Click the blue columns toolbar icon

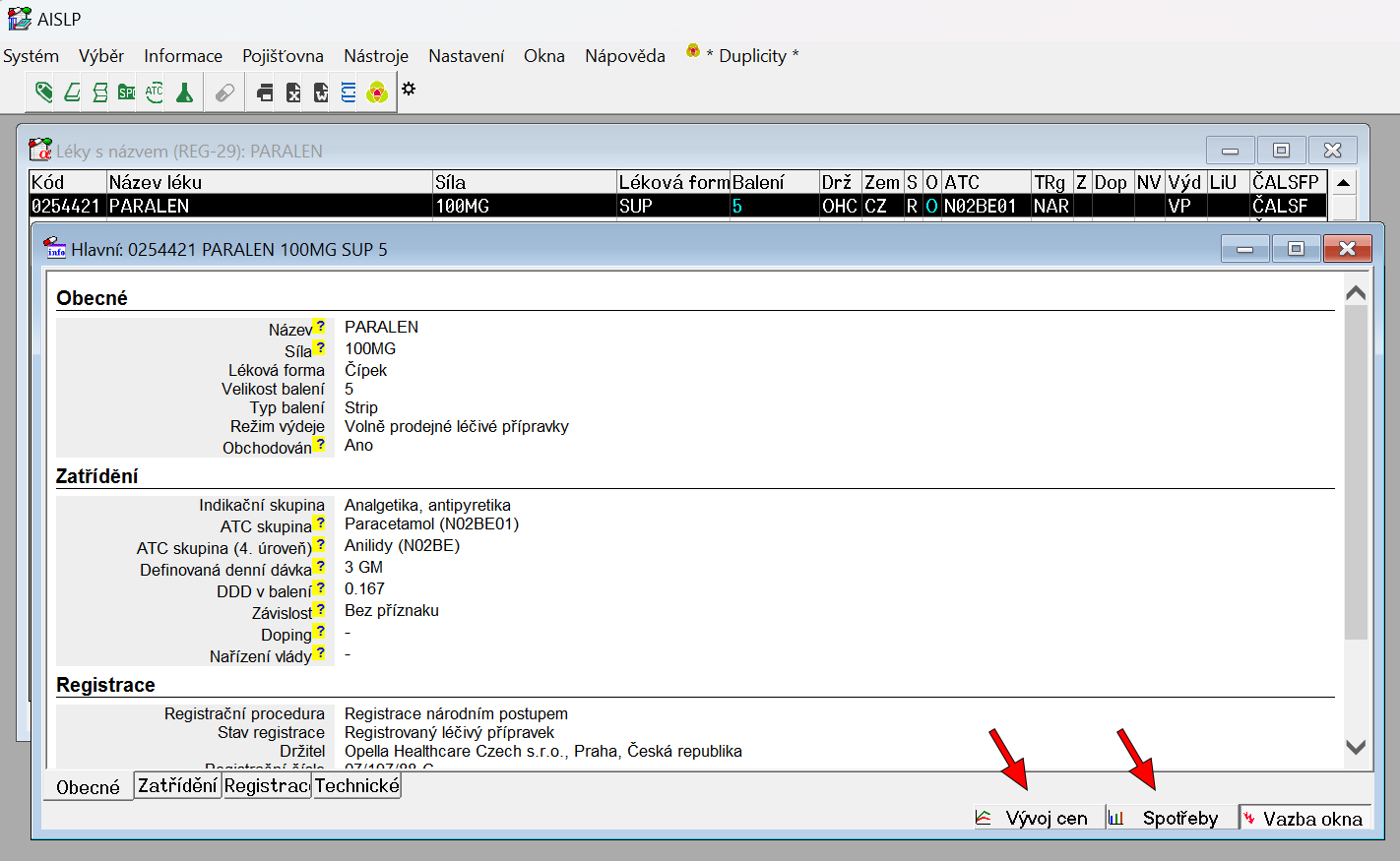coord(349,92)
